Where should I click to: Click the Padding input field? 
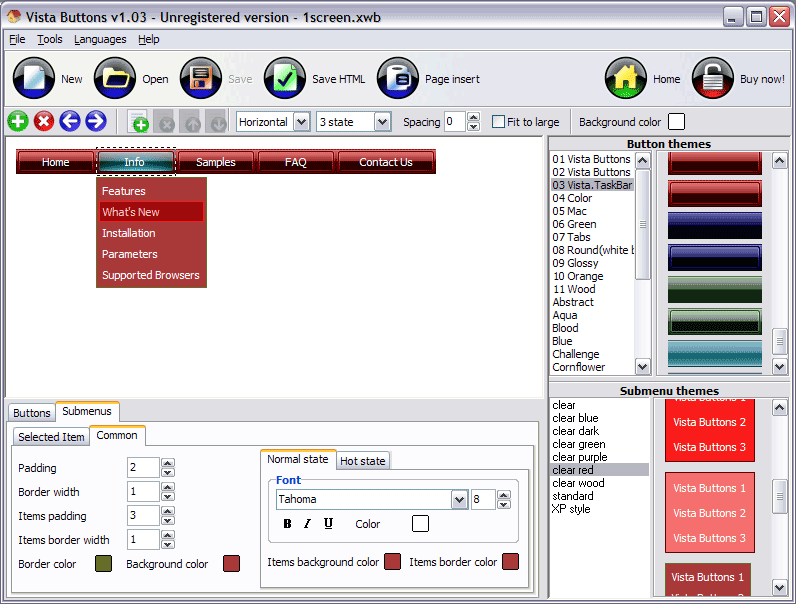click(x=144, y=467)
